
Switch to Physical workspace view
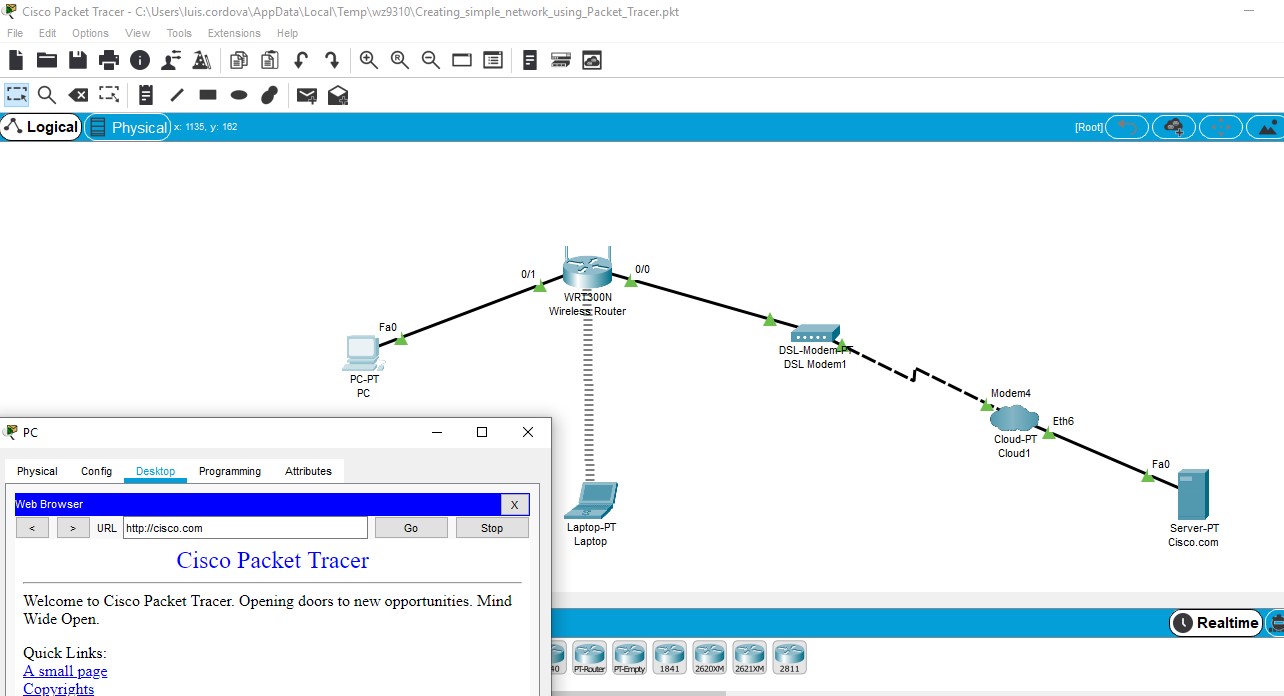128,127
